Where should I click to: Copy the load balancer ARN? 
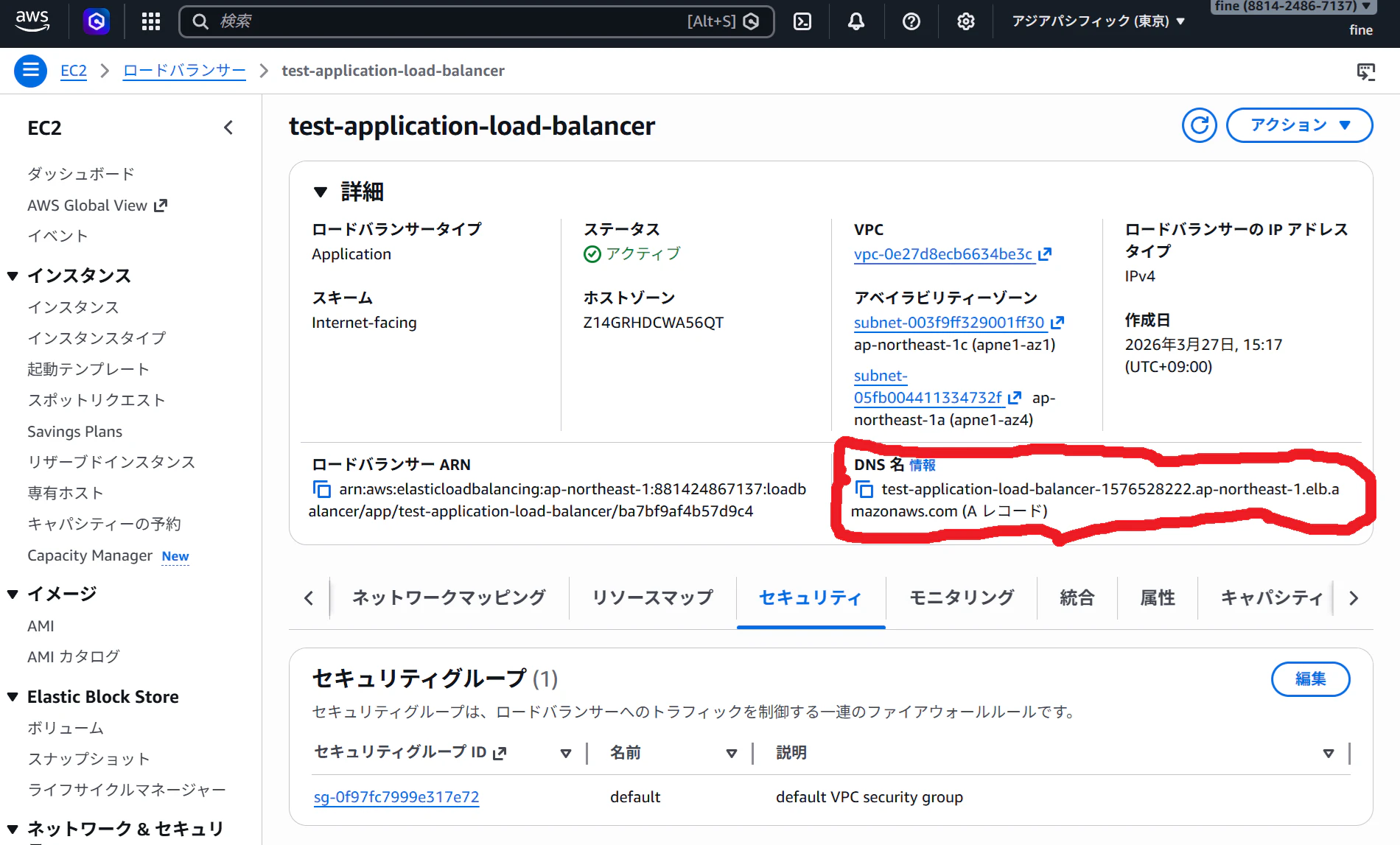pos(321,489)
